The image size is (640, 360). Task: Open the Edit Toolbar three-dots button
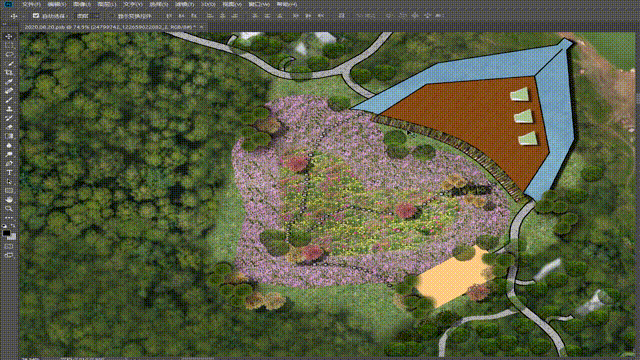coord(9,217)
